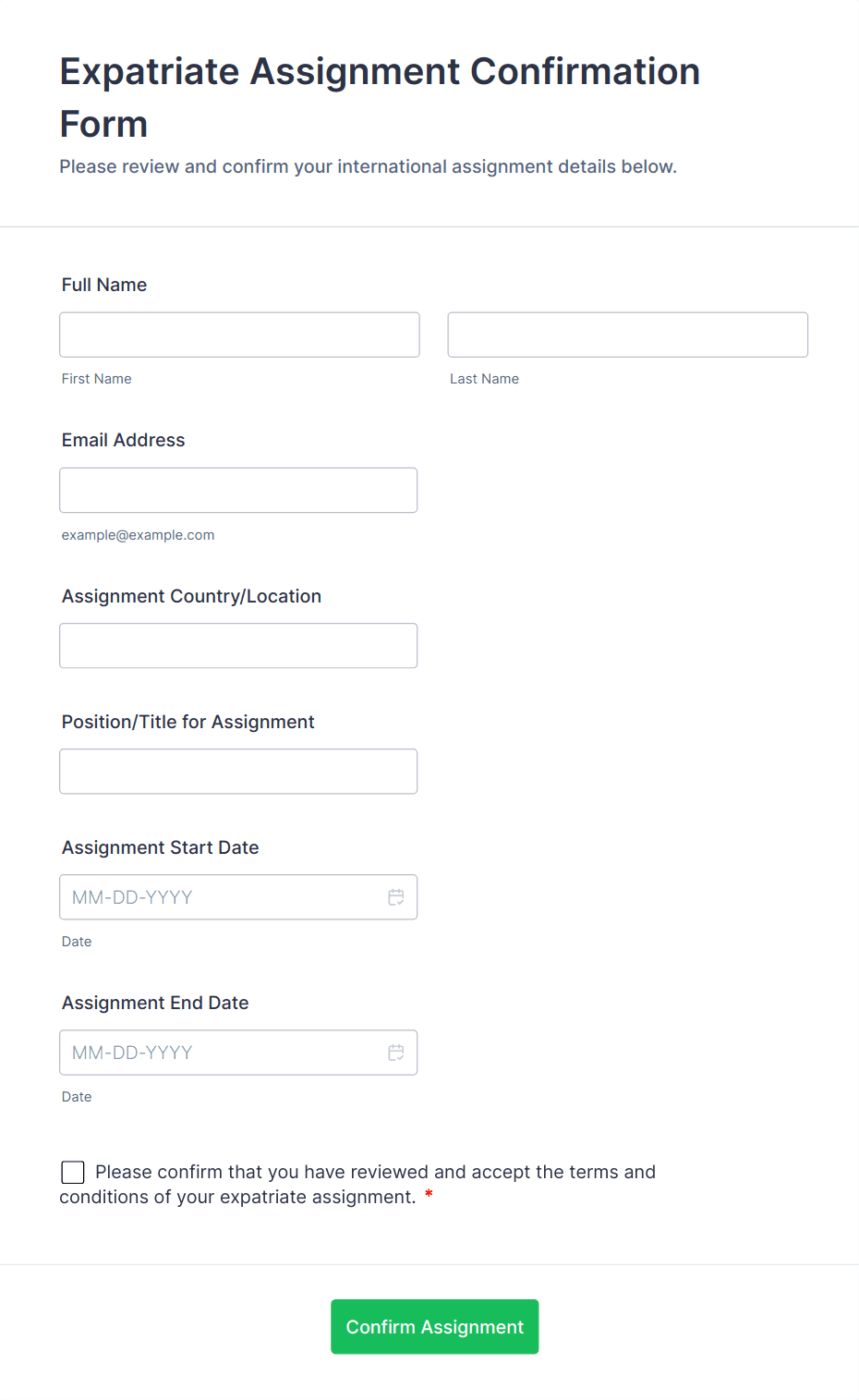This screenshot has height=1400, width=859.
Task: Open the Assignment Start Date calendar icon
Action: [x=396, y=897]
